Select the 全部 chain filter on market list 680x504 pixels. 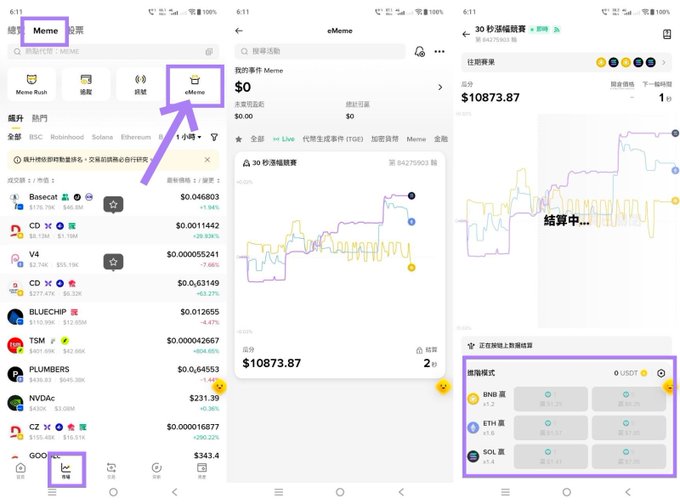pos(14,137)
